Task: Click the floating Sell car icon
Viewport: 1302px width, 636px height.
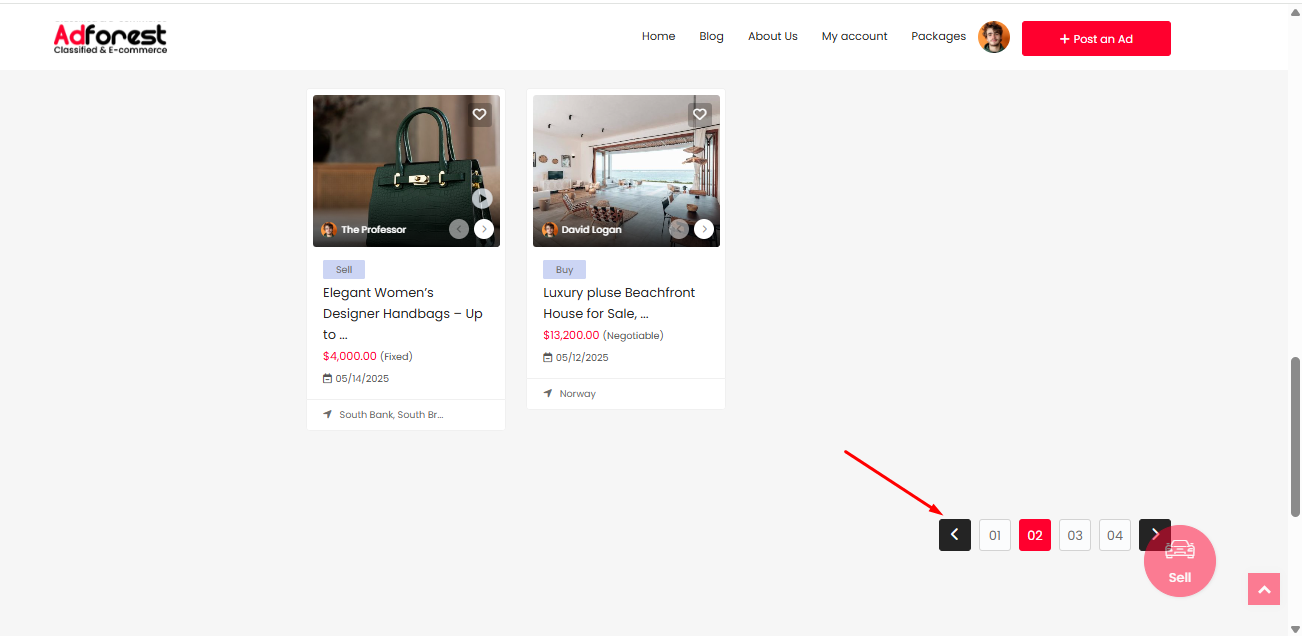Action: (x=1180, y=561)
